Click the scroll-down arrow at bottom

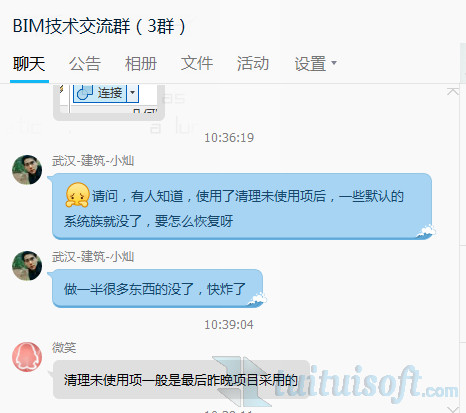click(453, 409)
